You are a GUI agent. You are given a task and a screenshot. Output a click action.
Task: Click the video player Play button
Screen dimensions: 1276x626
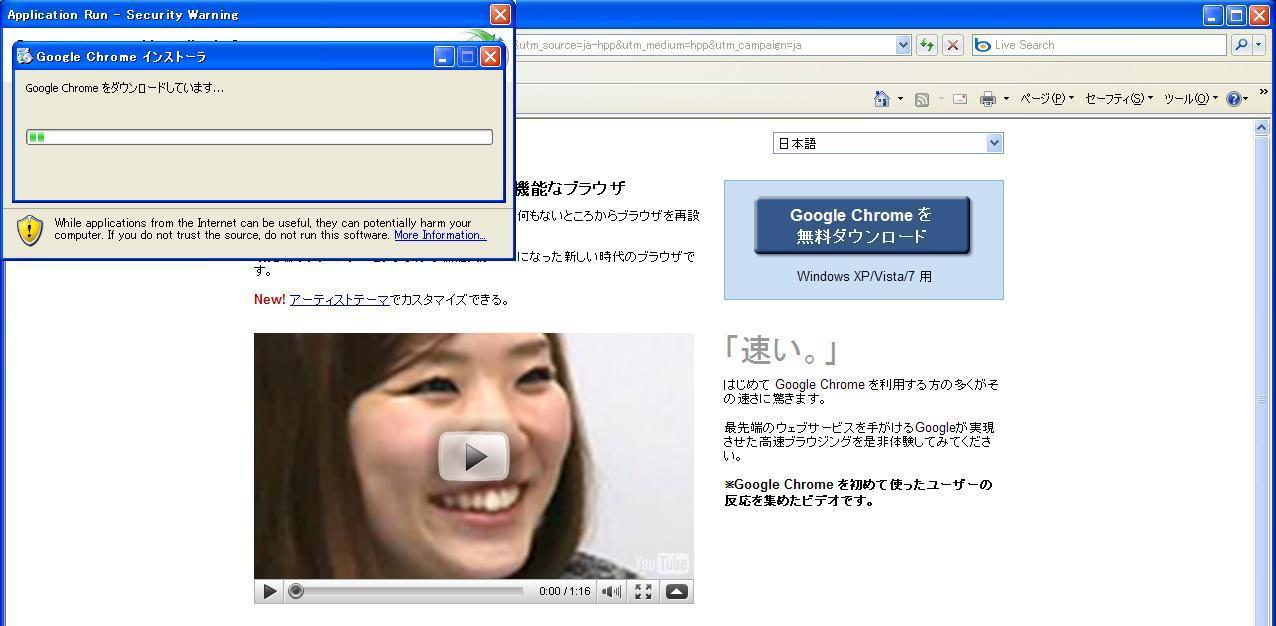click(x=269, y=591)
